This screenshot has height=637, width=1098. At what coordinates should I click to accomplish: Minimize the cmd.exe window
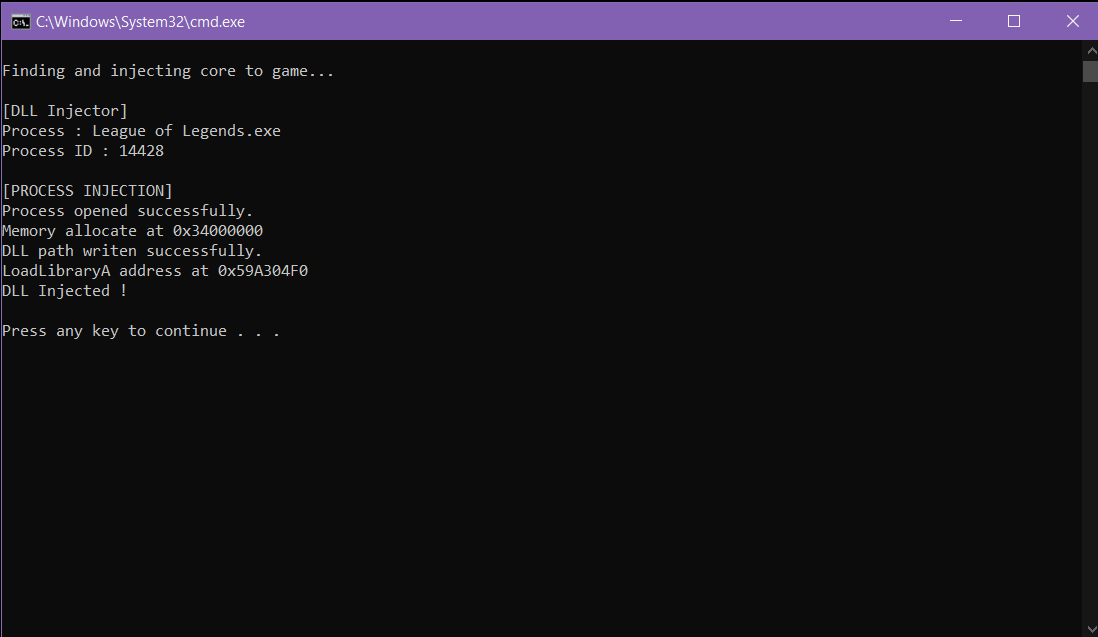955,21
